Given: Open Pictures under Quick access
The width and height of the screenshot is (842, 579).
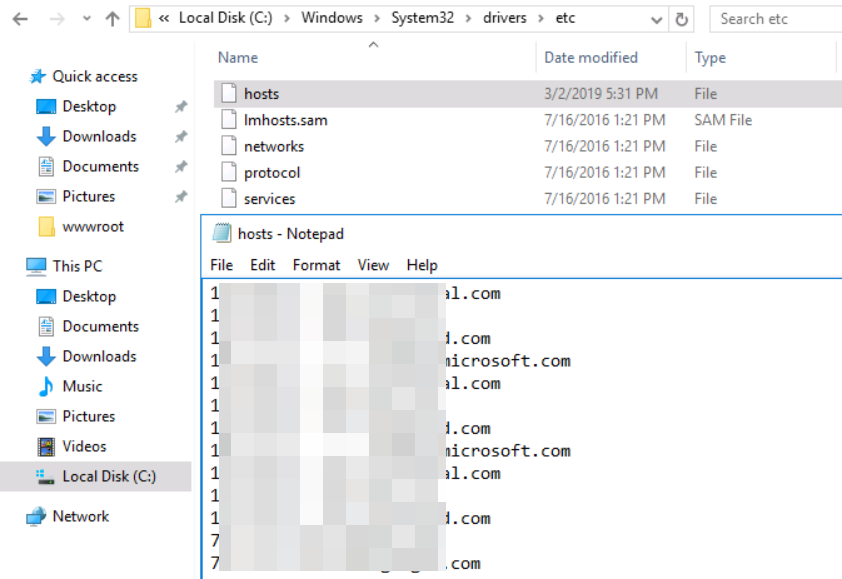Looking at the screenshot, I should [x=89, y=197].
